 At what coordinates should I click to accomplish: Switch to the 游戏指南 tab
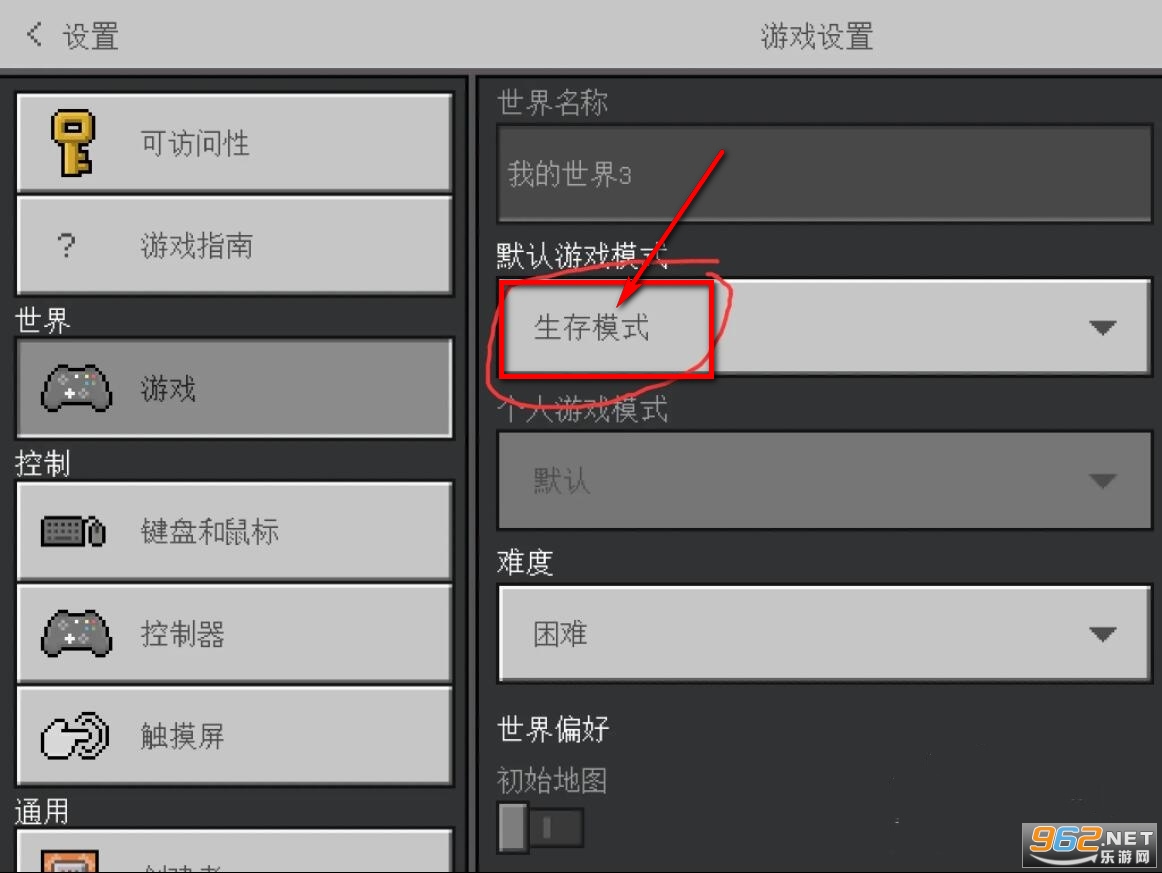click(x=234, y=245)
